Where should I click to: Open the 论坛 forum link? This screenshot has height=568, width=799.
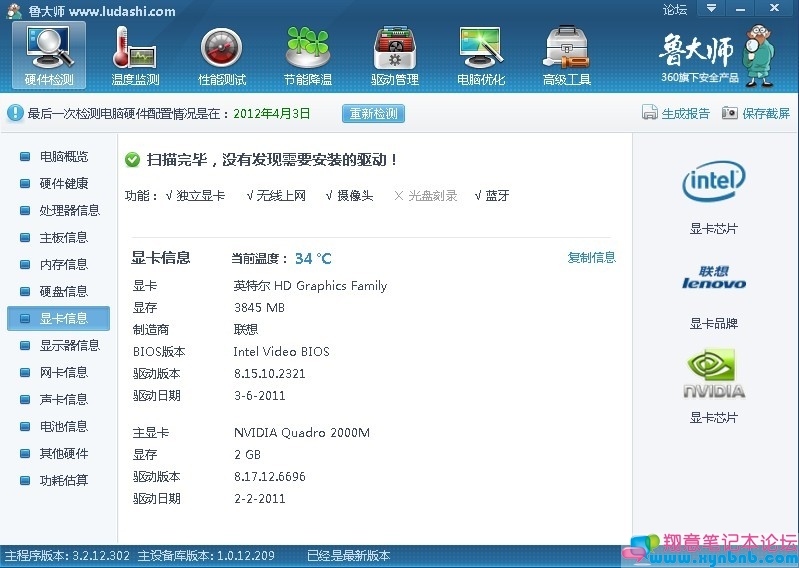[x=675, y=10]
